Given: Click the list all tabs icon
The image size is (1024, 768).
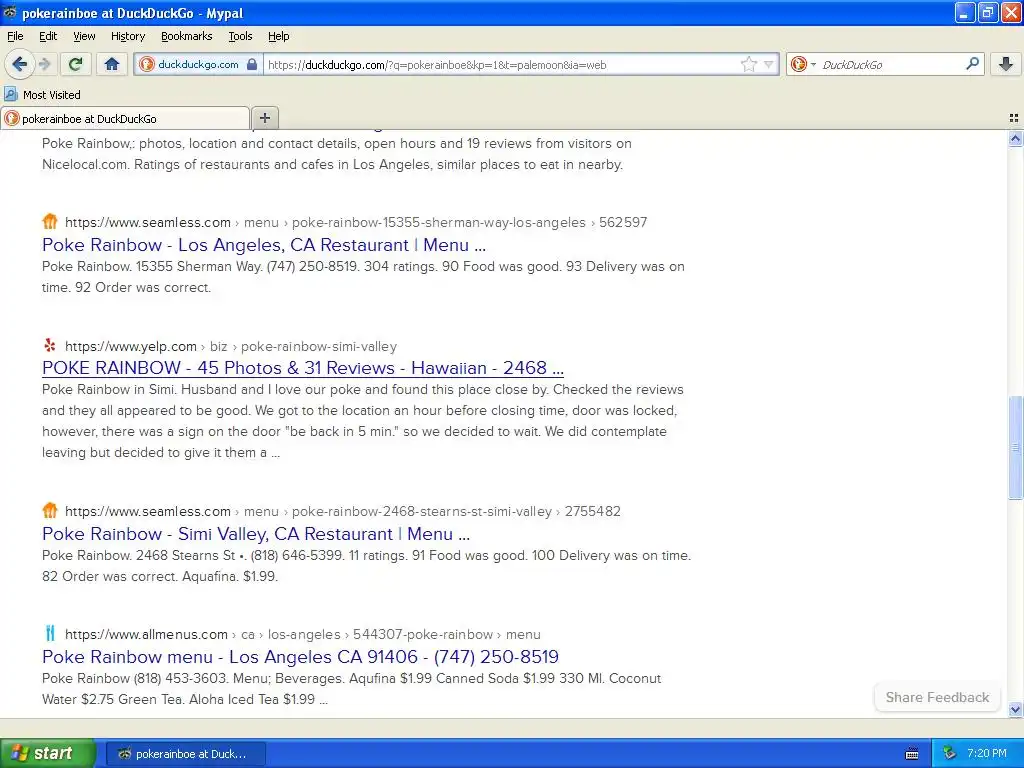Looking at the screenshot, I should (x=1014, y=118).
